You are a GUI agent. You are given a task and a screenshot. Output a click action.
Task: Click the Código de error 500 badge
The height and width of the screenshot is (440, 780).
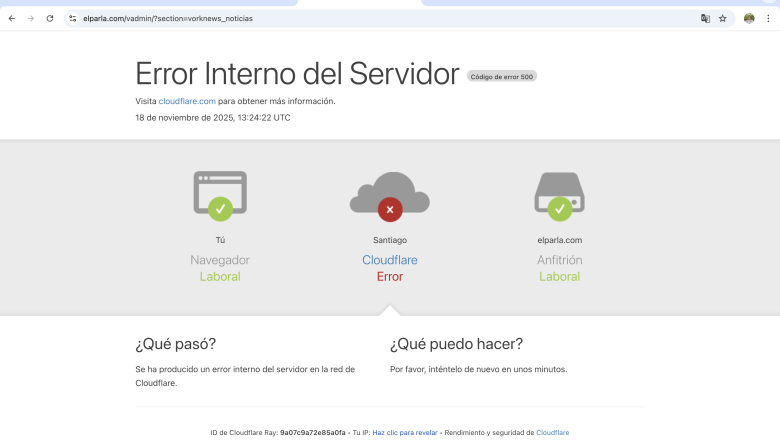point(501,77)
